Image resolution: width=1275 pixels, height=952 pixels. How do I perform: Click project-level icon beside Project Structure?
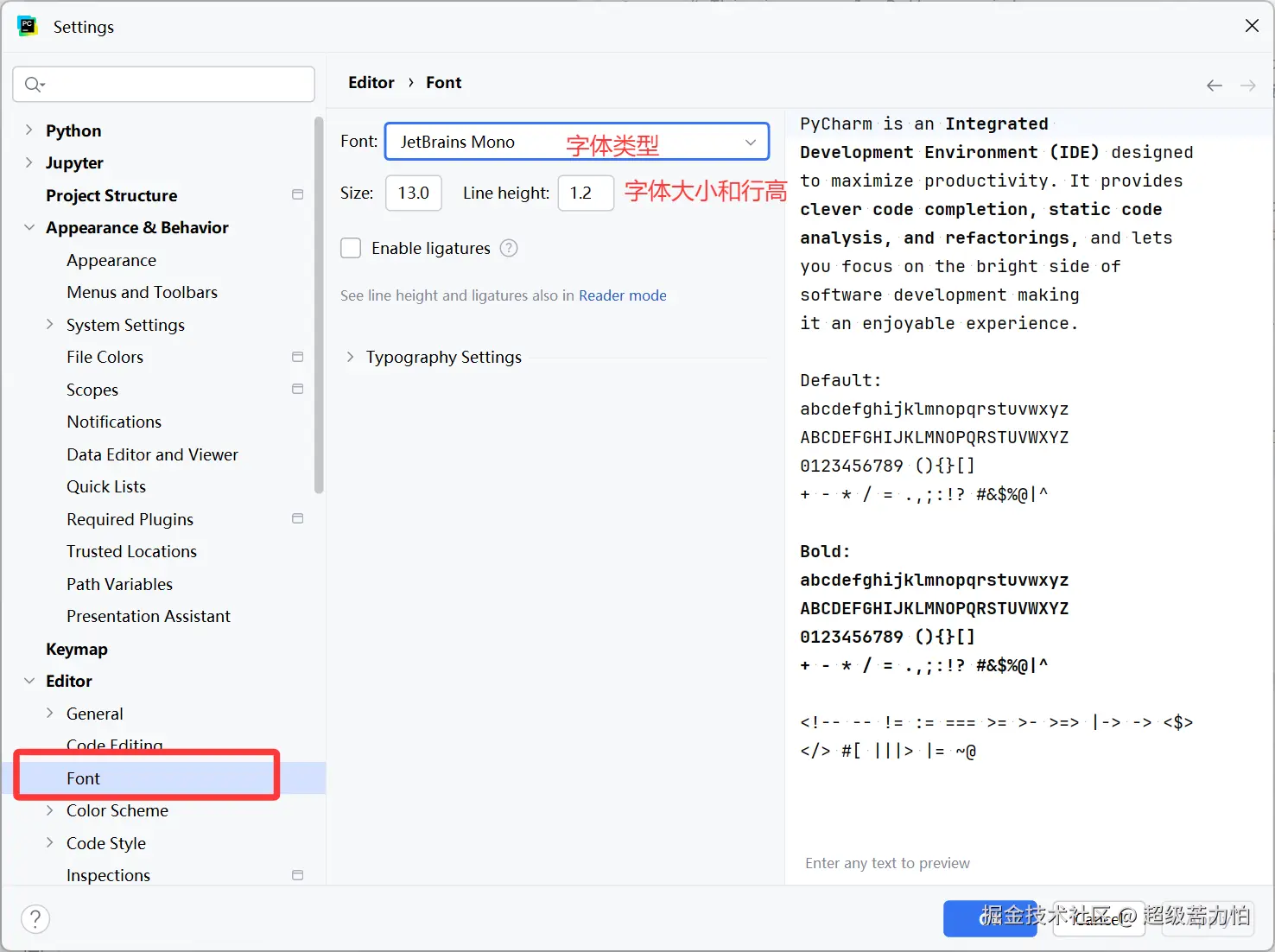point(298,194)
